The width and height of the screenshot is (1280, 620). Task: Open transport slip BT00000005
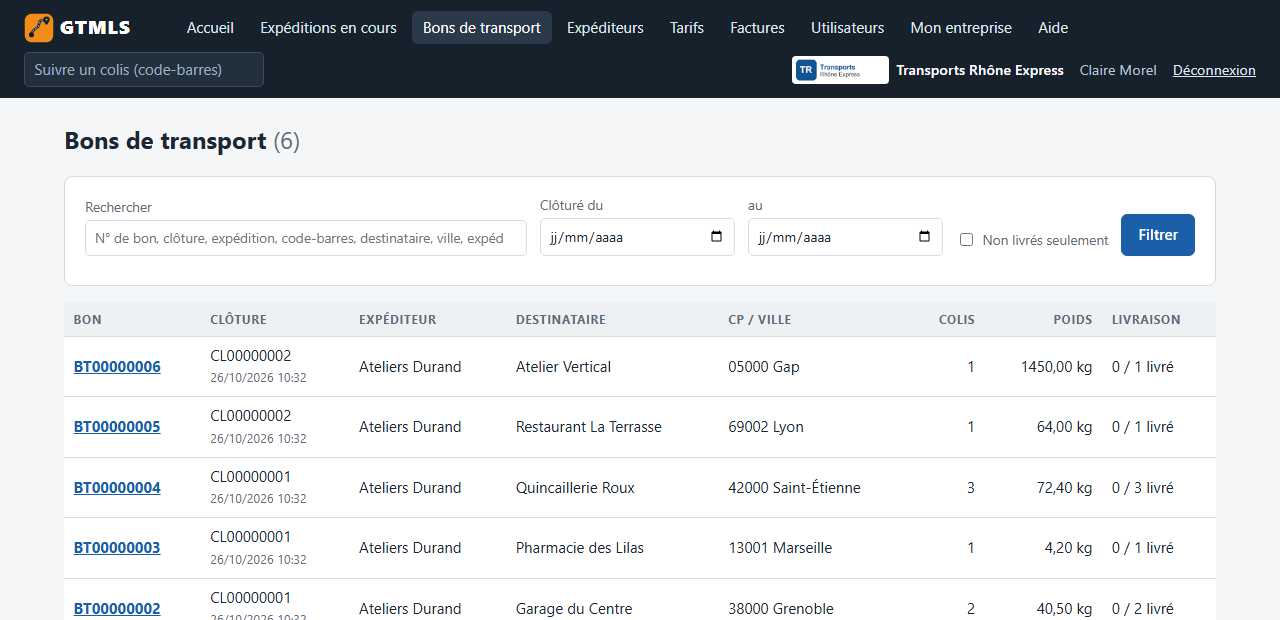(117, 427)
